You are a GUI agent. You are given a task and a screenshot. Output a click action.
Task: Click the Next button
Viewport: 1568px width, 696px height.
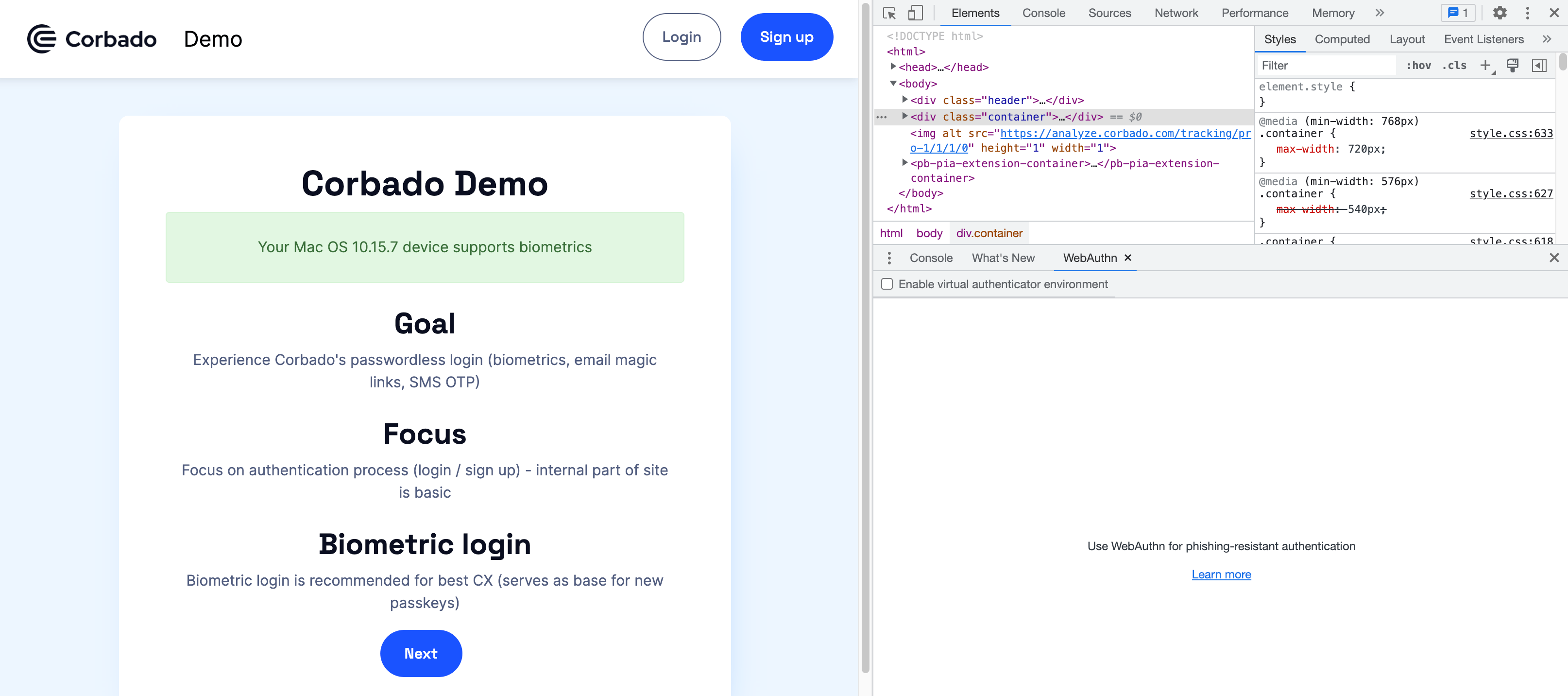coord(421,653)
